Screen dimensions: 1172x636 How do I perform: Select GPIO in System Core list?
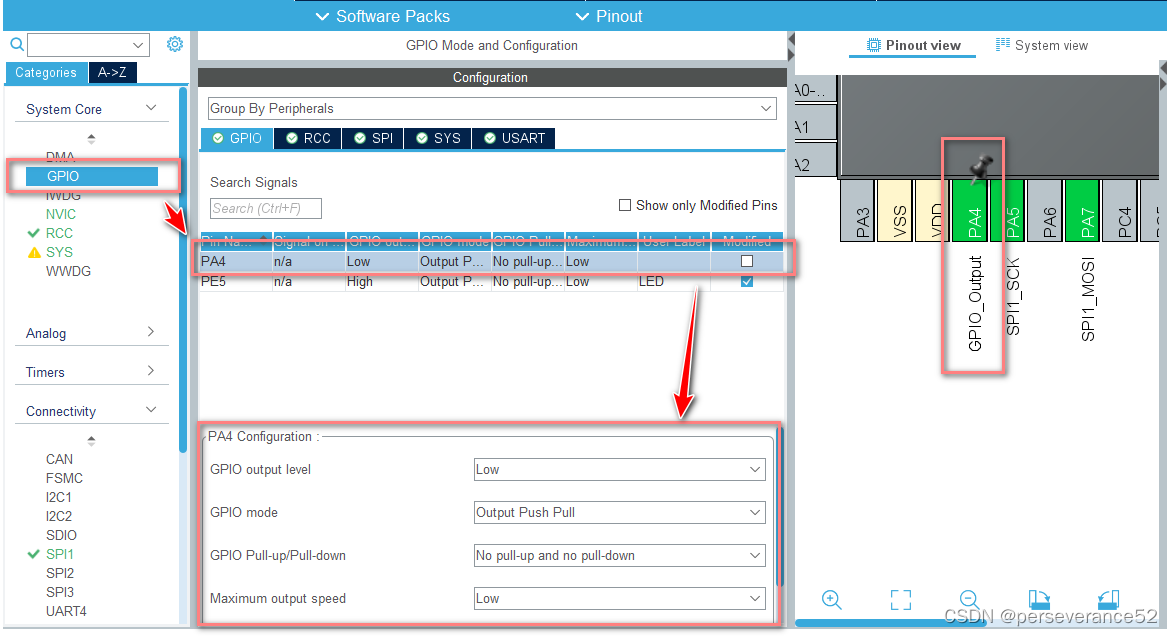point(92,176)
